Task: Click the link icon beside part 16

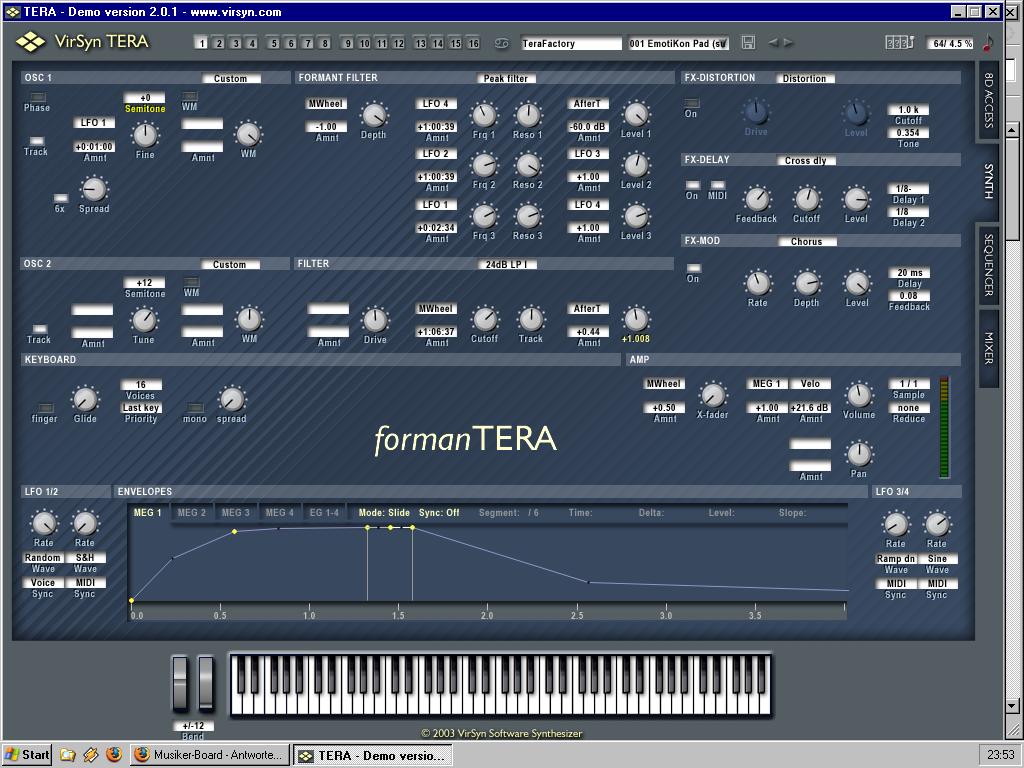Action: point(501,43)
